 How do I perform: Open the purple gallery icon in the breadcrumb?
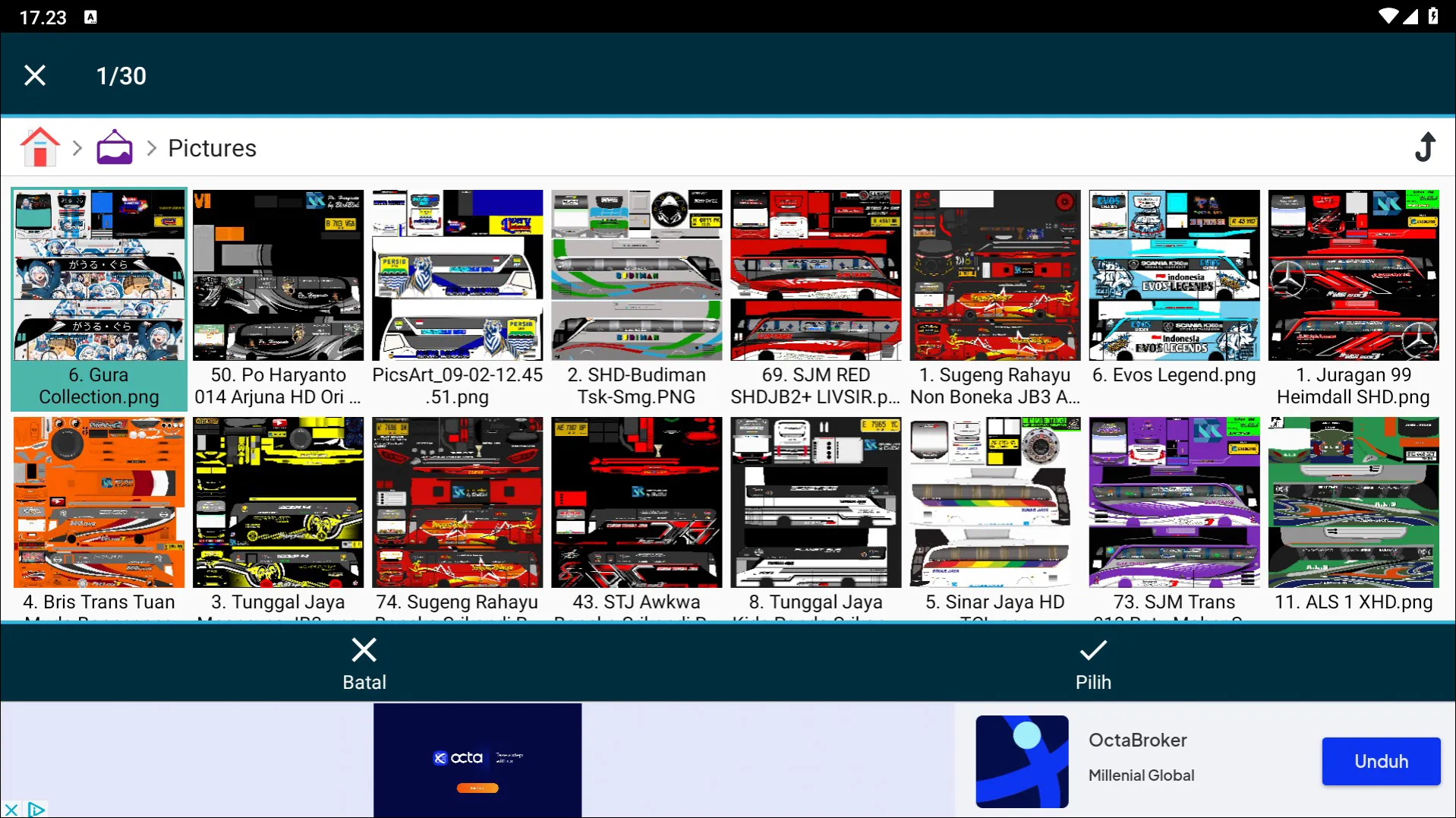click(x=114, y=147)
